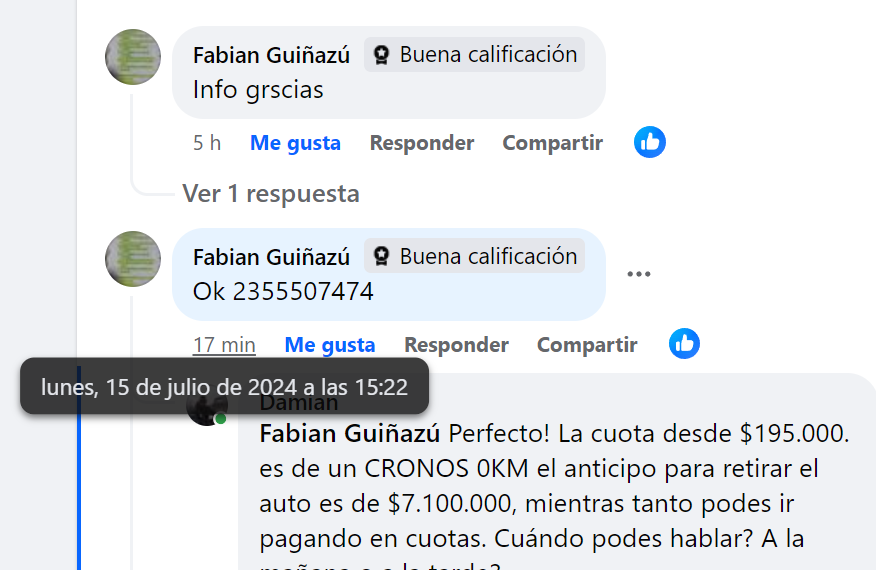Click Fabian Guiñazú mention in Damian's reply
The width and height of the screenshot is (876, 570).
tap(350, 434)
